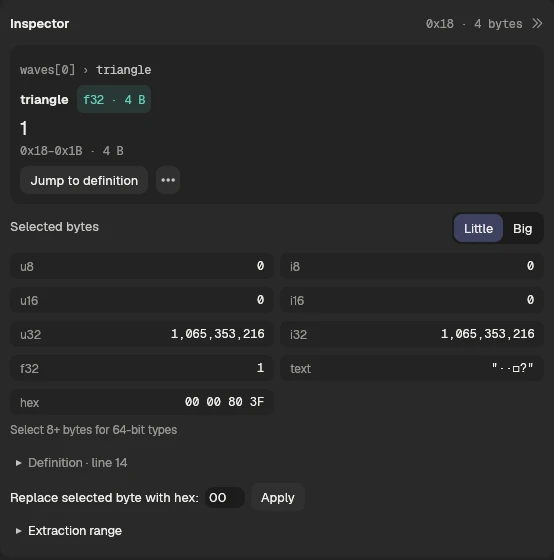554x560 pixels.
Task: Select the i8 value row
Action: point(412,266)
